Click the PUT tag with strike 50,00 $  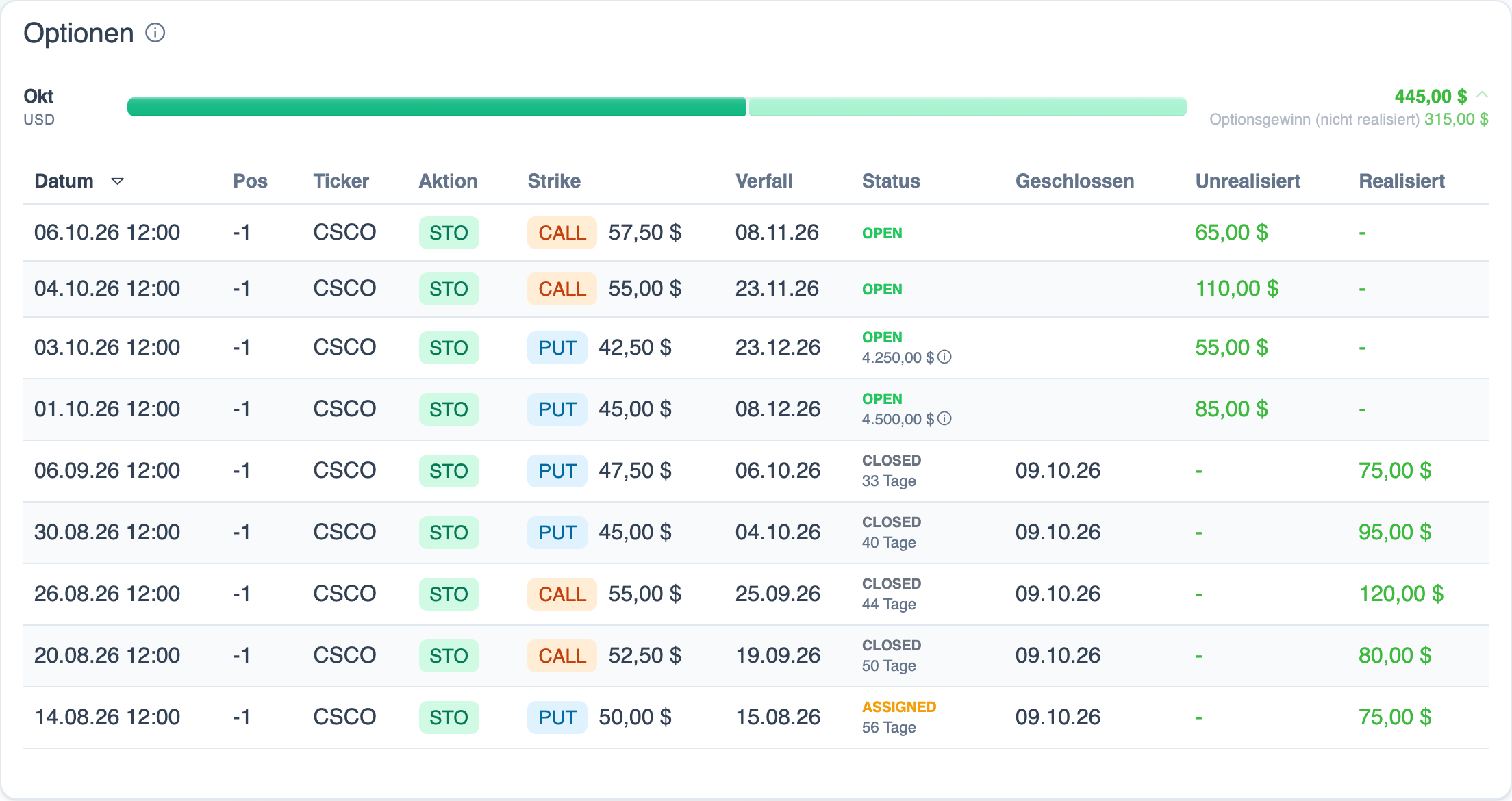click(x=557, y=717)
